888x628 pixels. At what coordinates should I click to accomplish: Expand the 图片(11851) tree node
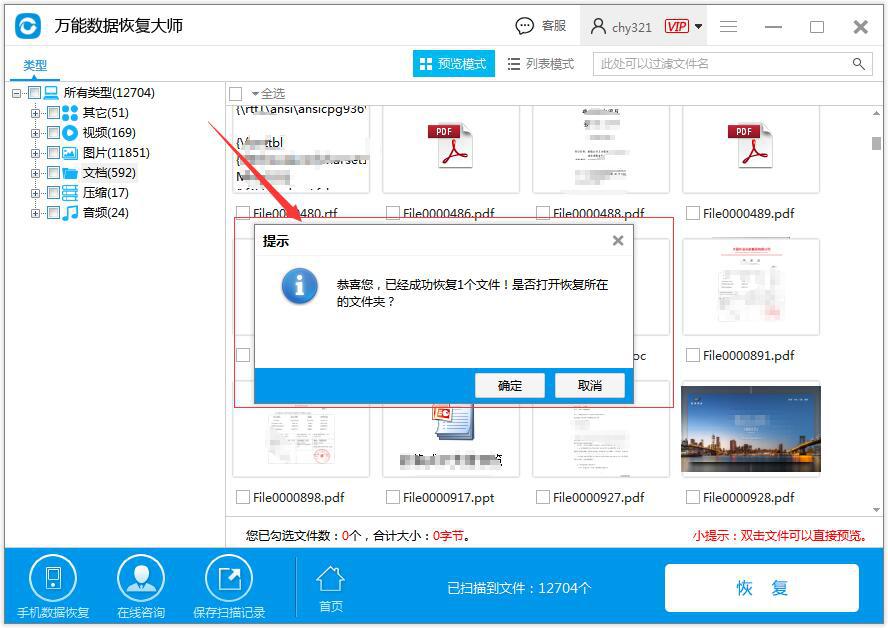tap(36, 153)
